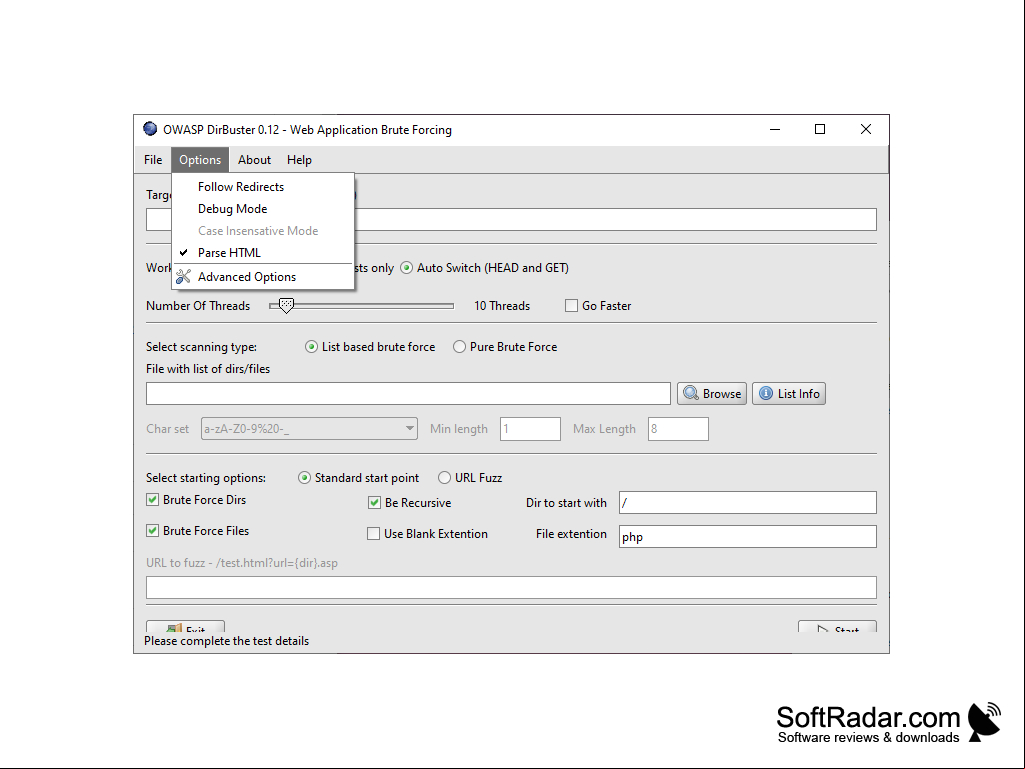1025x769 pixels.
Task: Select Auto Switch (HEAD and GET) radio button
Action: 407,268
